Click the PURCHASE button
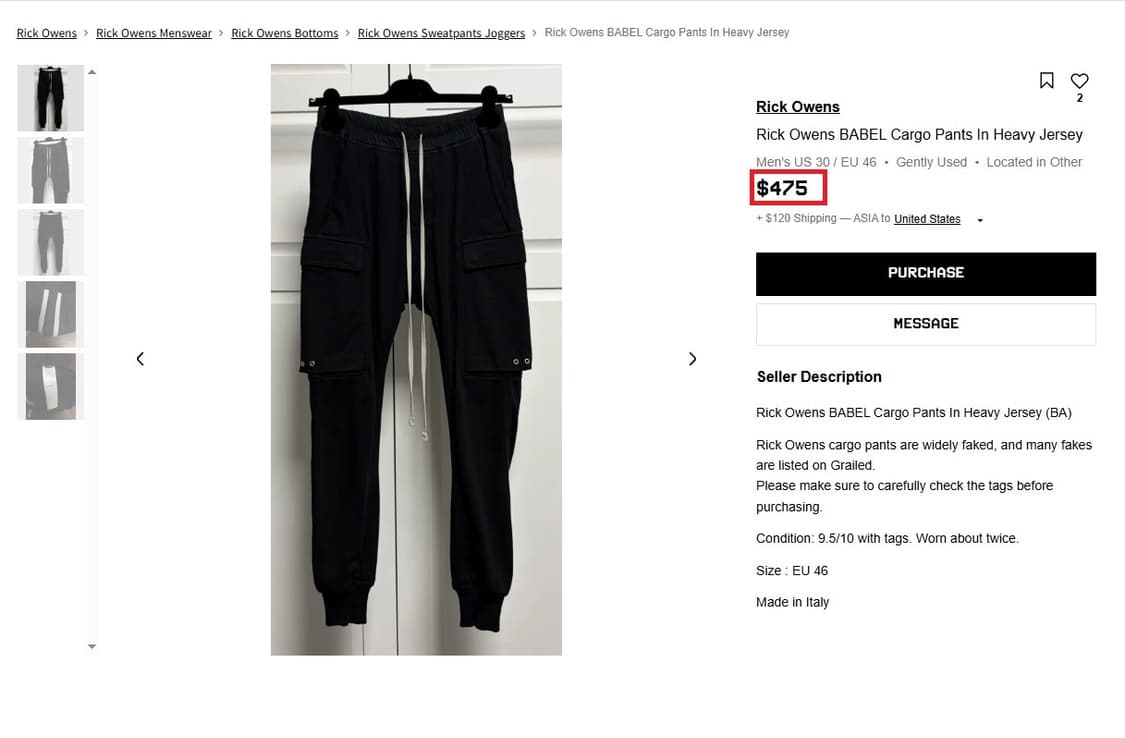Viewport: 1125px width, 738px height. [x=926, y=273]
